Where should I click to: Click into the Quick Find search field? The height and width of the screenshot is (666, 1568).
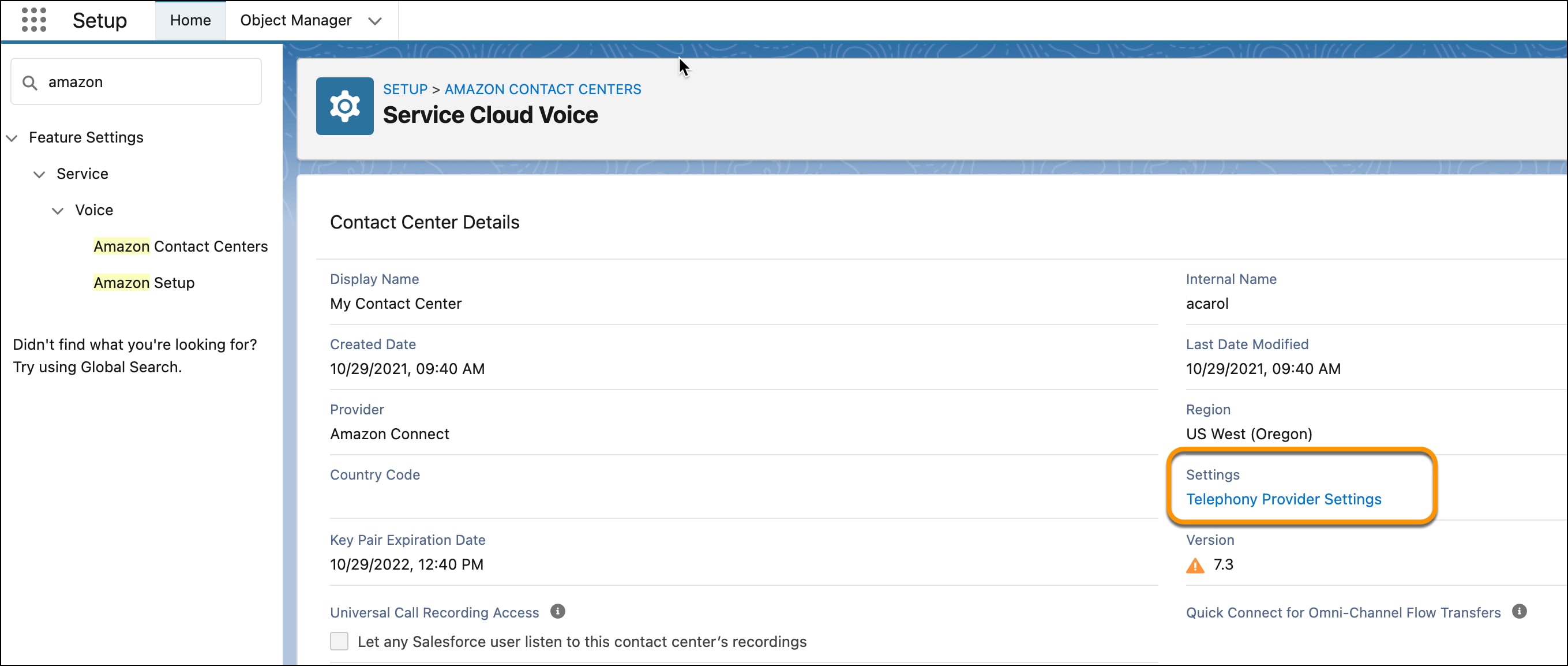click(x=136, y=81)
